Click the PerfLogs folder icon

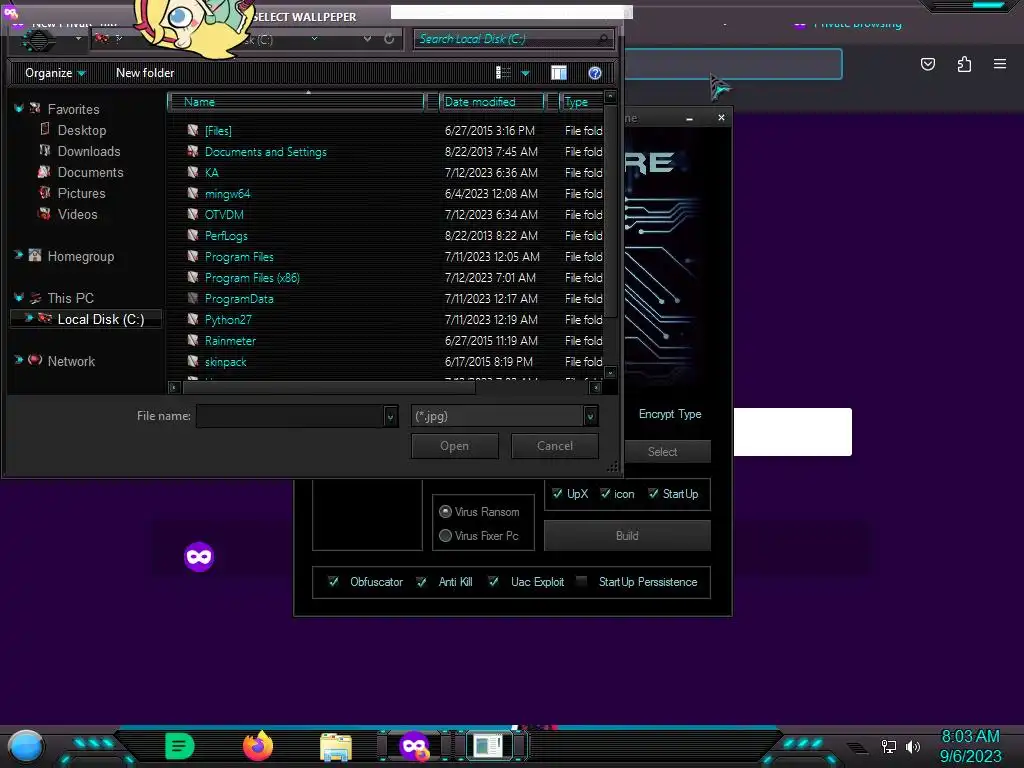coord(193,235)
